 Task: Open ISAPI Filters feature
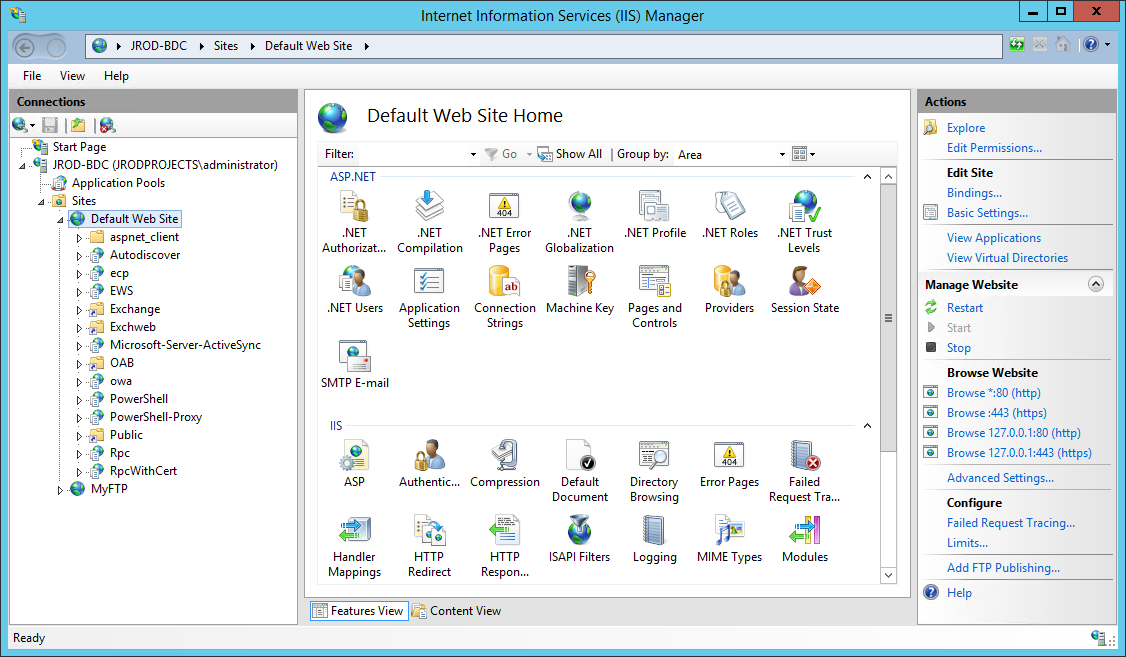[x=580, y=539]
